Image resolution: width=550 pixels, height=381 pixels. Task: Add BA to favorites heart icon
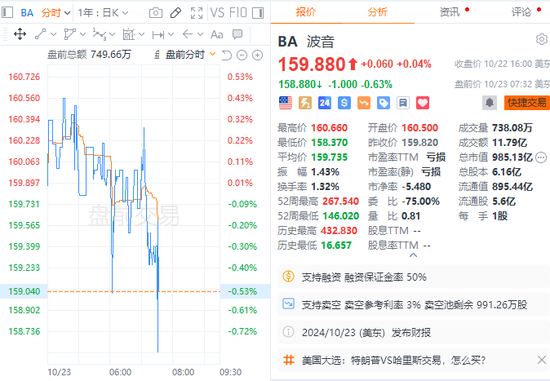[423, 103]
